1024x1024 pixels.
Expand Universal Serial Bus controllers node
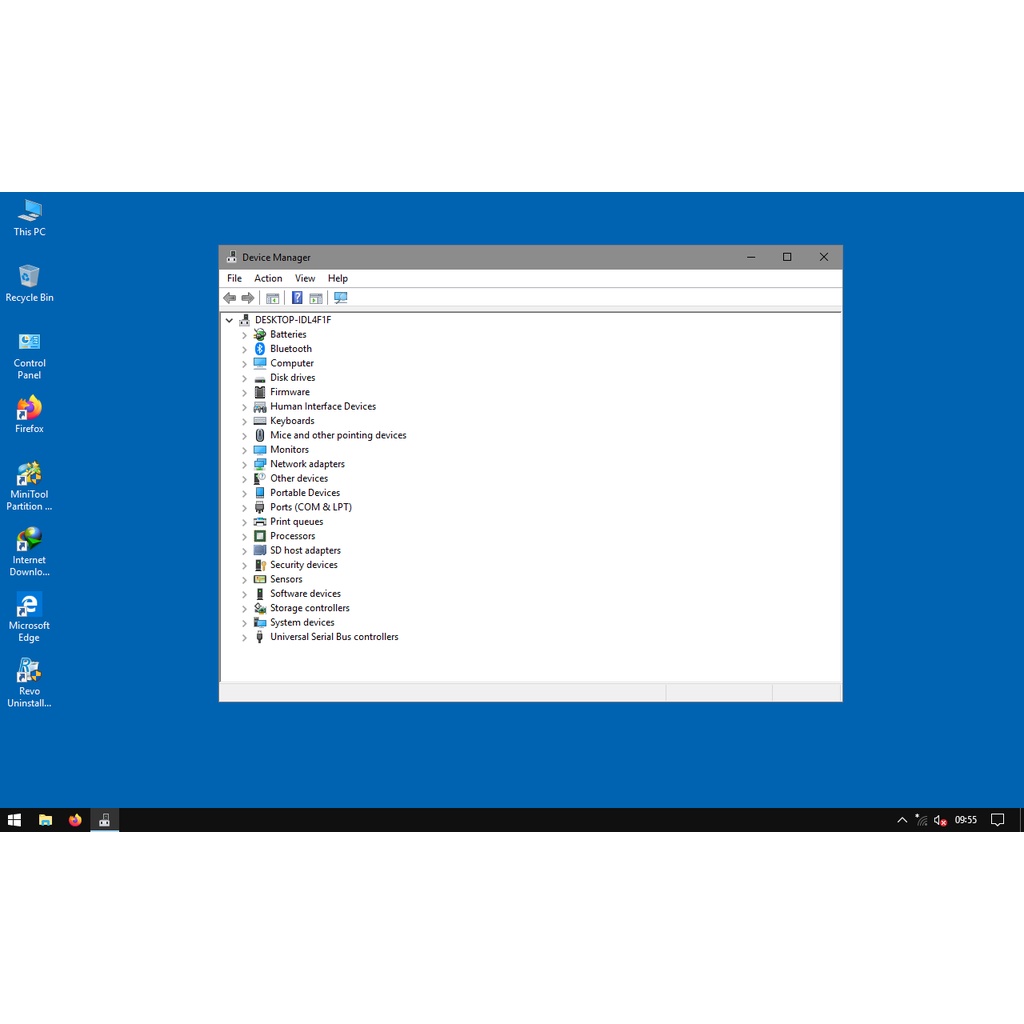244,637
